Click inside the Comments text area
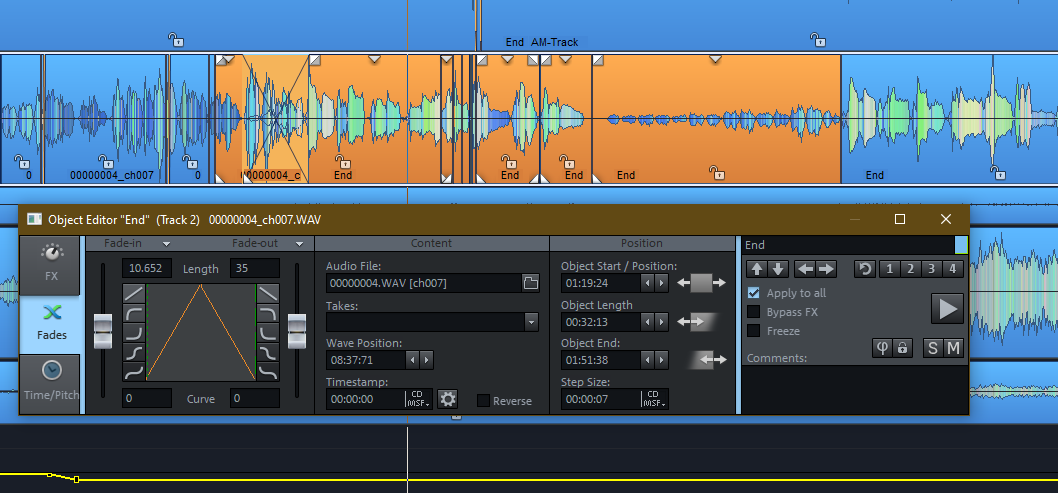 pos(855,389)
